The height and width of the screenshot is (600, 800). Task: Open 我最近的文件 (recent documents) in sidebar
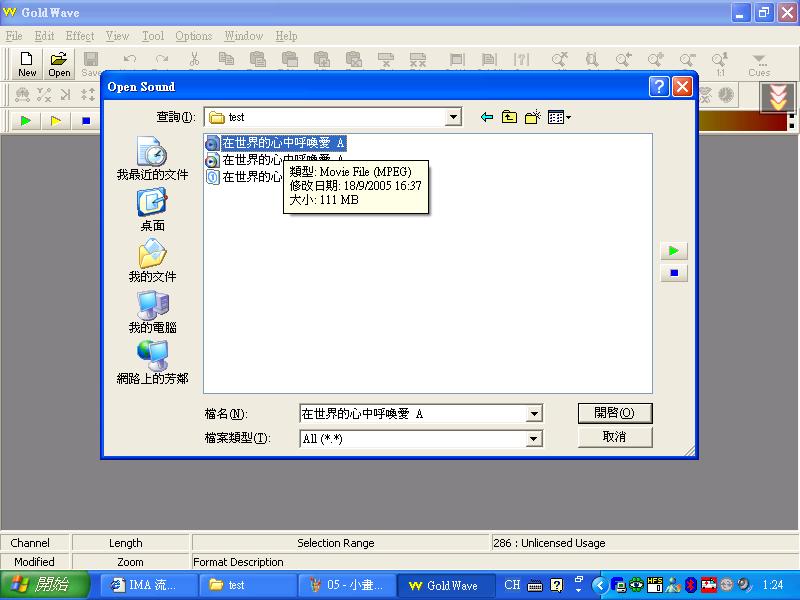pyautogui.click(x=152, y=159)
